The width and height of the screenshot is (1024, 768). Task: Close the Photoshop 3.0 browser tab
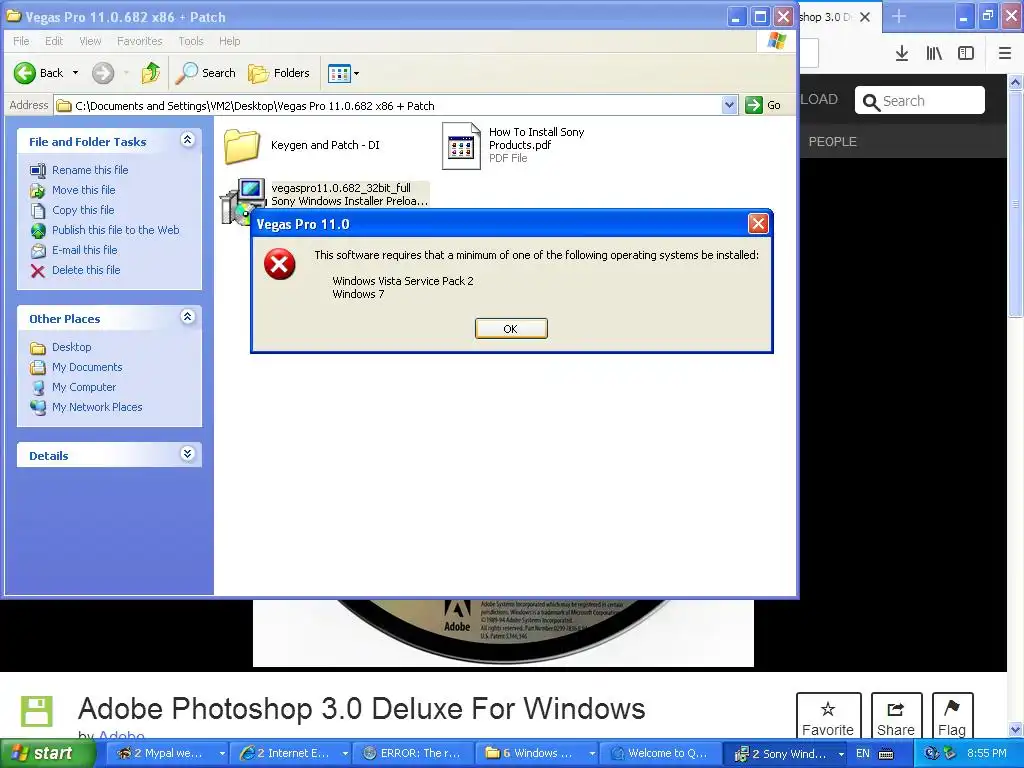(865, 17)
